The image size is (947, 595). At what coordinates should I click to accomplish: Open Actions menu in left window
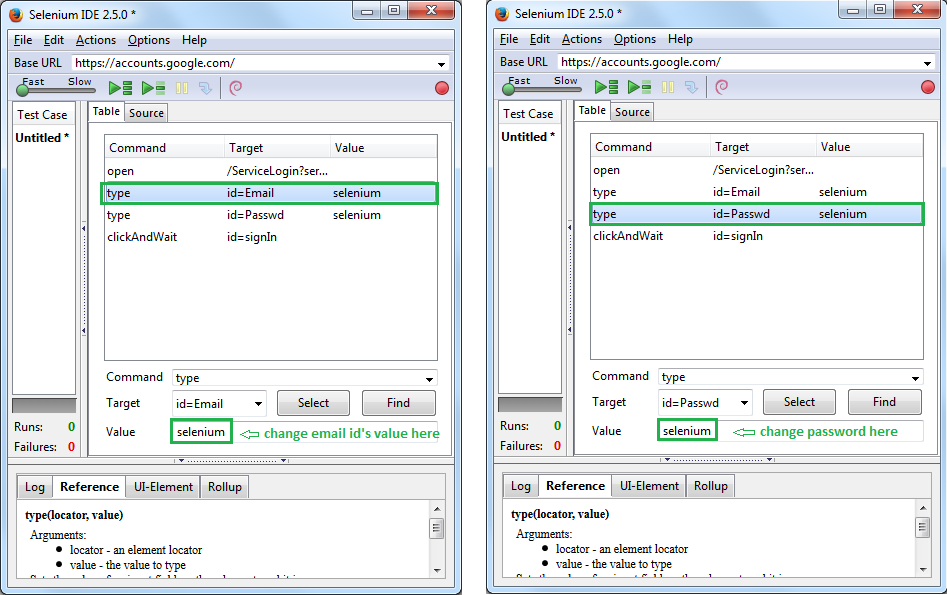pyautogui.click(x=96, y=40)
